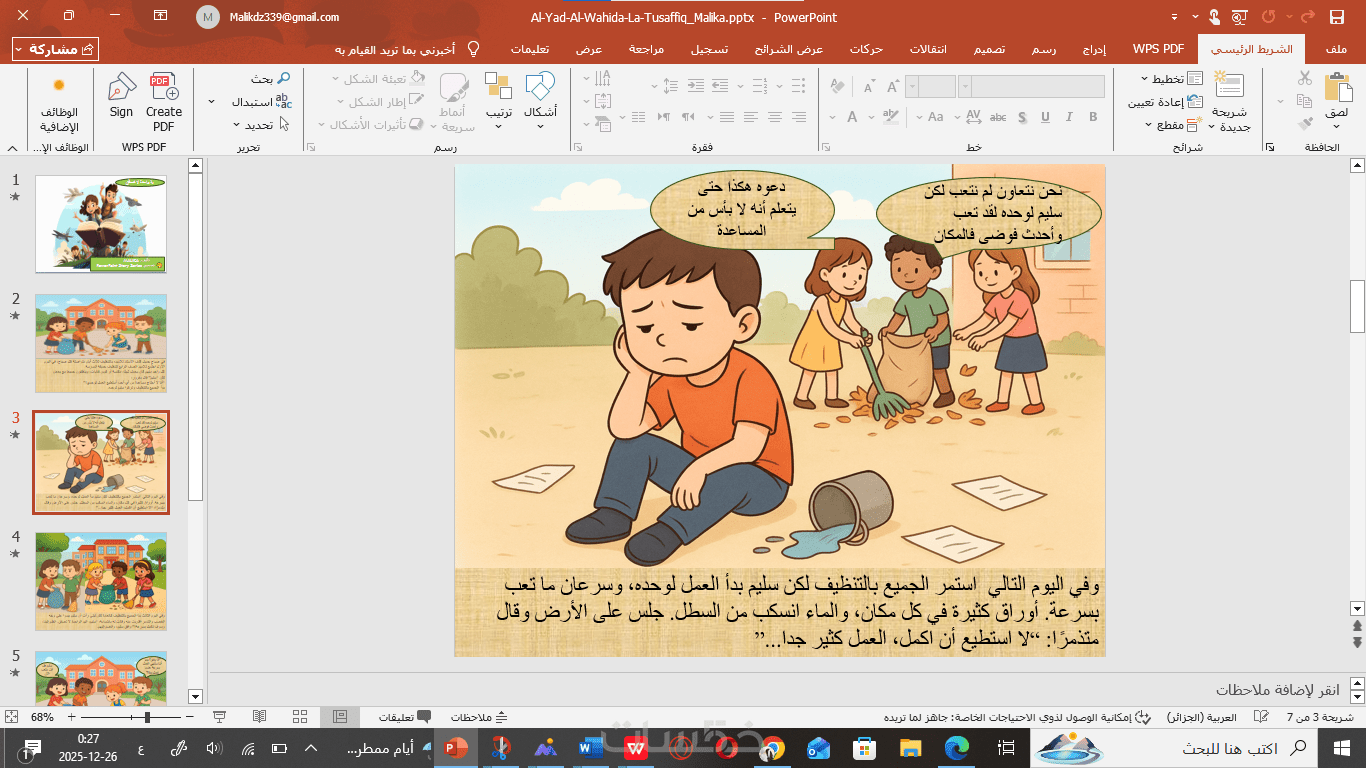Open the Shape Effects (تأثيرات الأشكال) dropdown
Screen dimensions: 1366x768
[371, 125]
